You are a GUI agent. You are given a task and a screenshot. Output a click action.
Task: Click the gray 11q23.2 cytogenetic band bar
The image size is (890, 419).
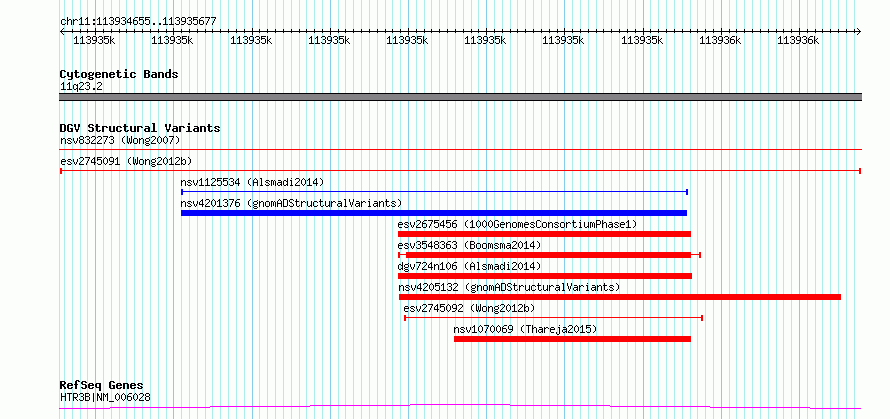tap(460, 97)
